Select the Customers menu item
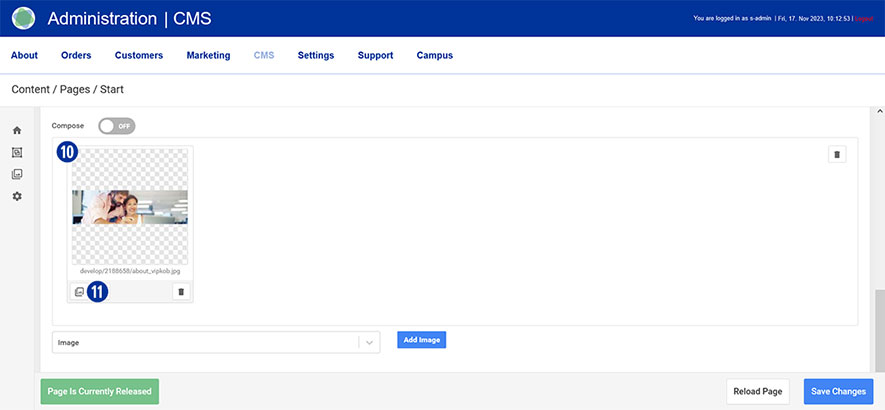 (138, 56)
